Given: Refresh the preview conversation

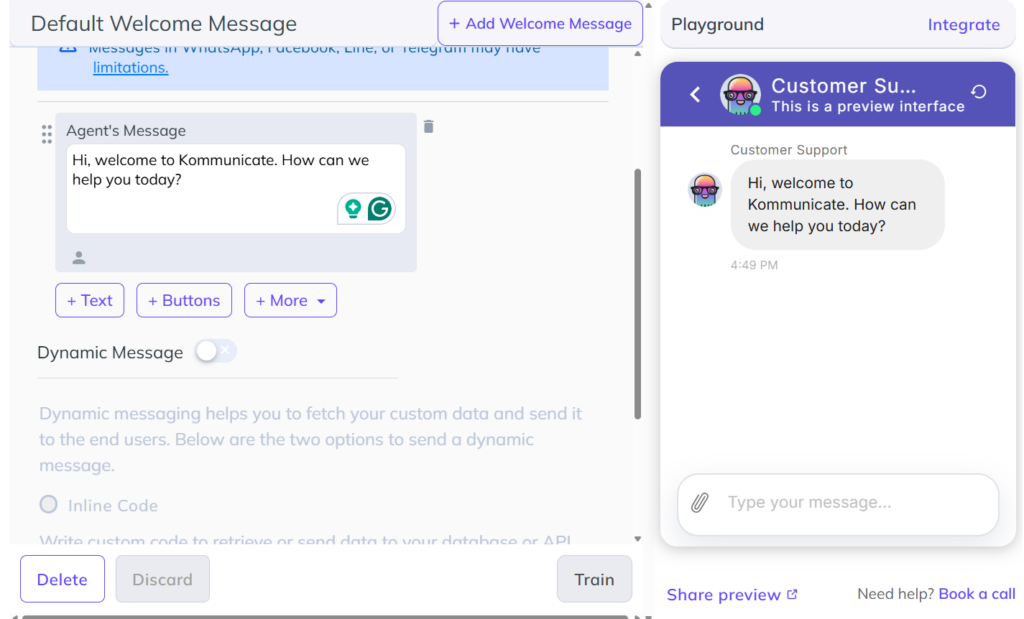Looking at the screenshot, I should pos(978,92).
